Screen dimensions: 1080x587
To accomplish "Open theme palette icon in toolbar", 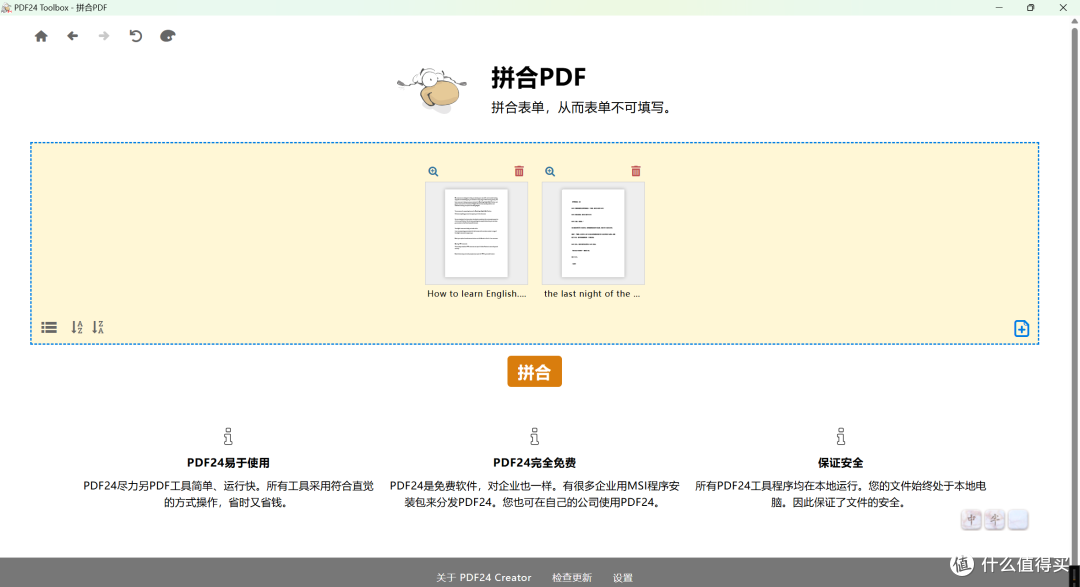I will 167,36.
